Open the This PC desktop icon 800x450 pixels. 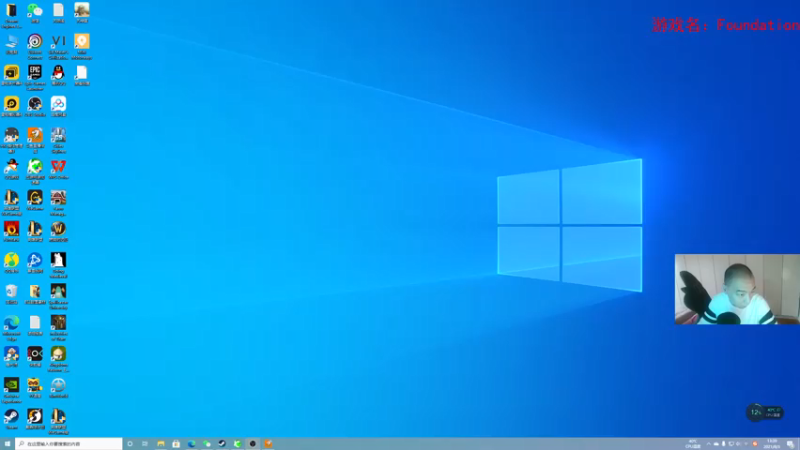pyautogui.click(x=11, y=44)
